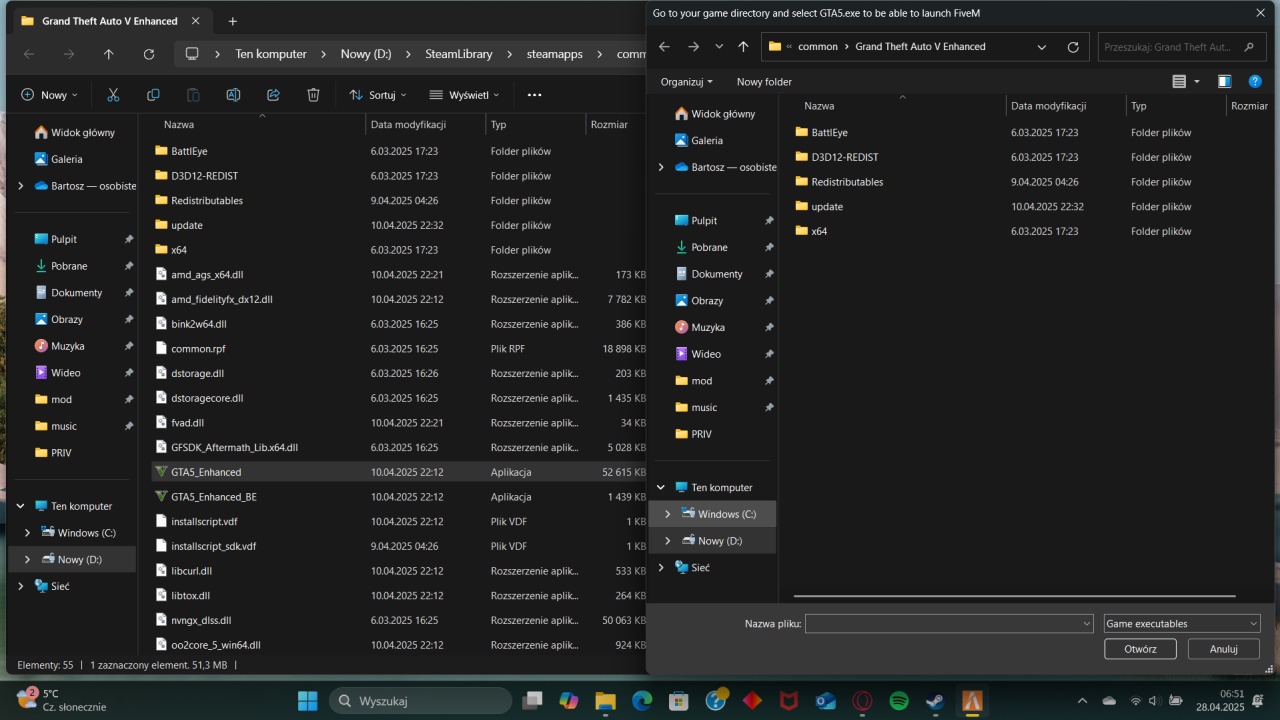
Task: Click the Rename icon in Explorer toolbar
Action: [233, 95]
